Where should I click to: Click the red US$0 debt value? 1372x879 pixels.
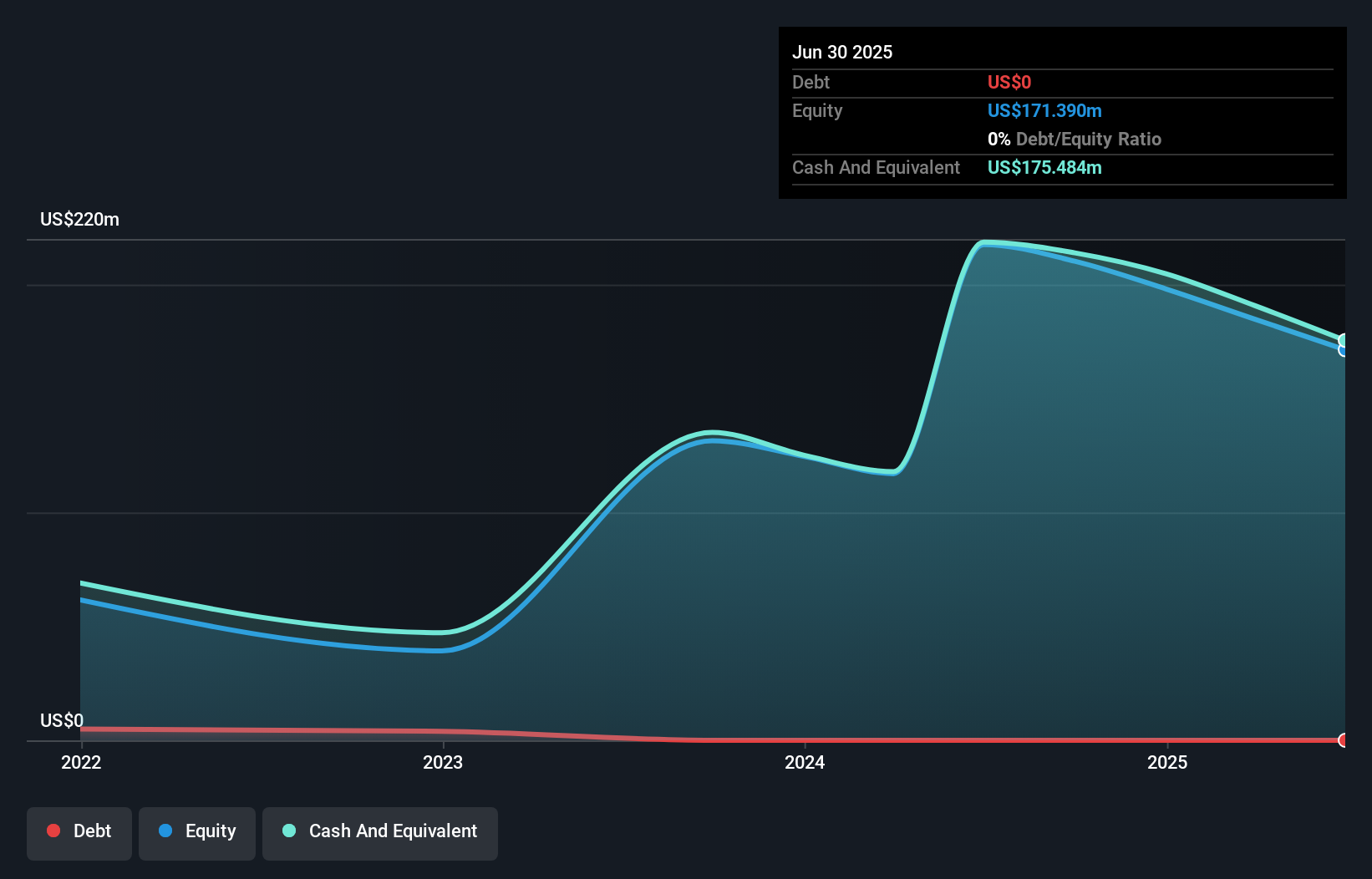point(1009,82)
